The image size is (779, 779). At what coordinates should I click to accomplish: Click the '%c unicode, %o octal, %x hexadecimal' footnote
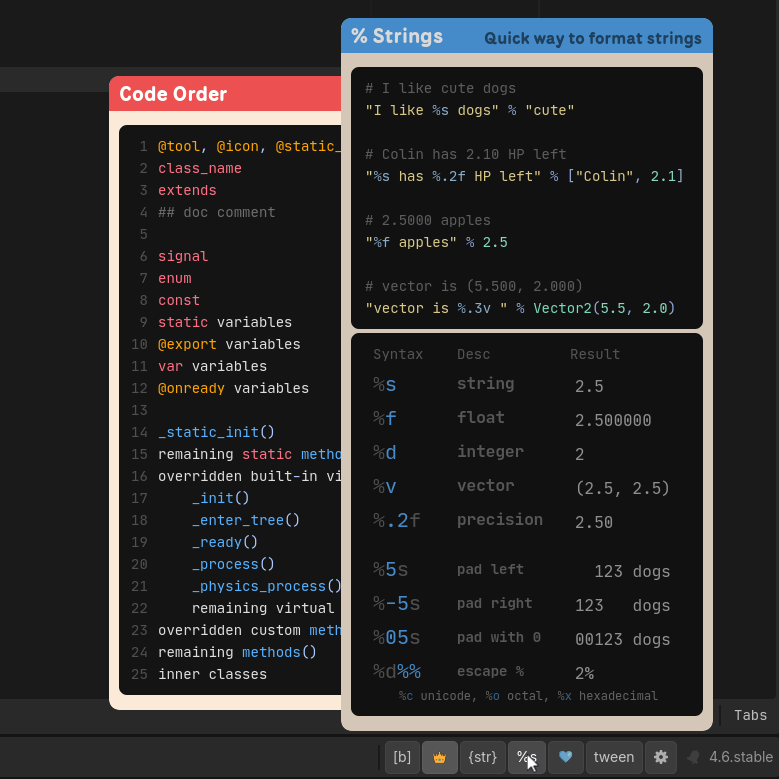(528, 696)
